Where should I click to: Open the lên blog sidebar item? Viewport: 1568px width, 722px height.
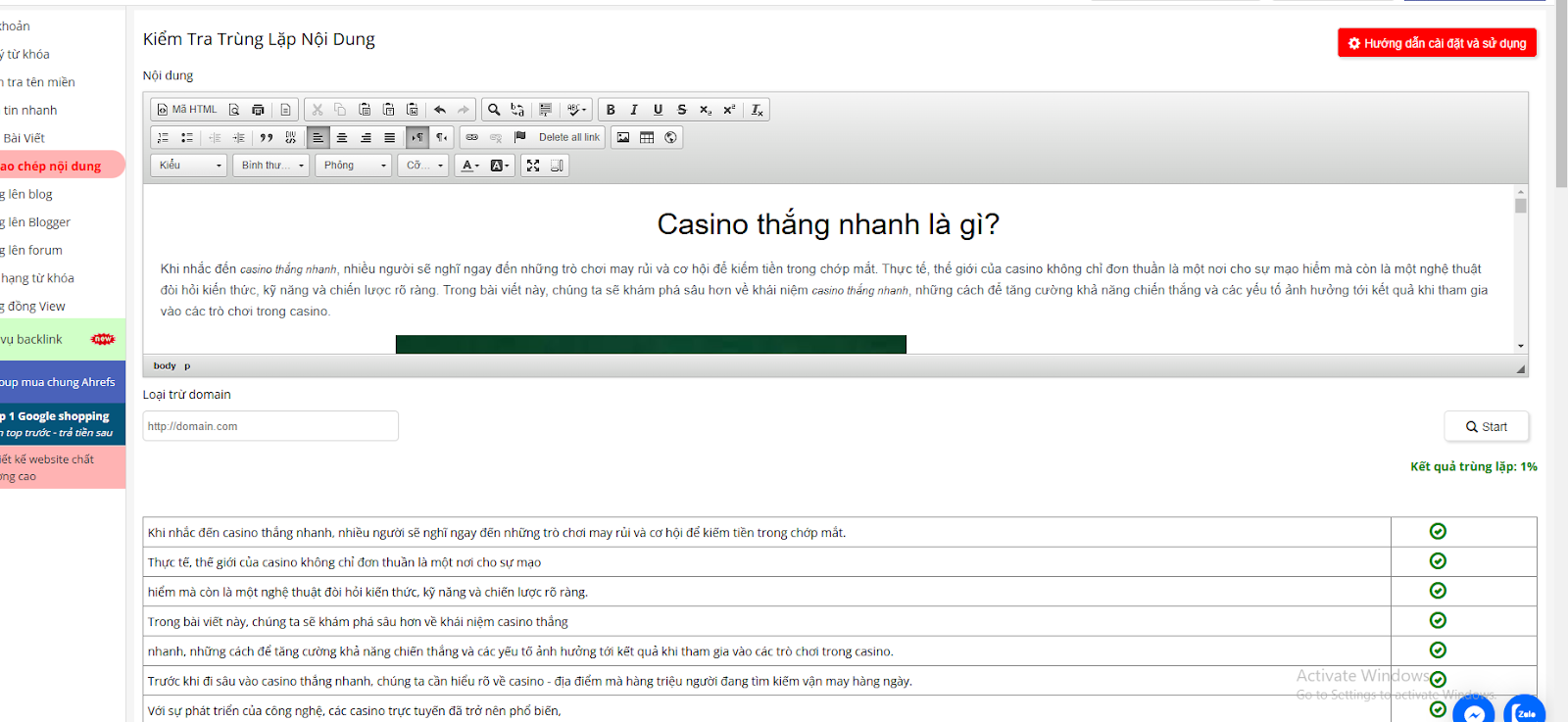point(26,194)
